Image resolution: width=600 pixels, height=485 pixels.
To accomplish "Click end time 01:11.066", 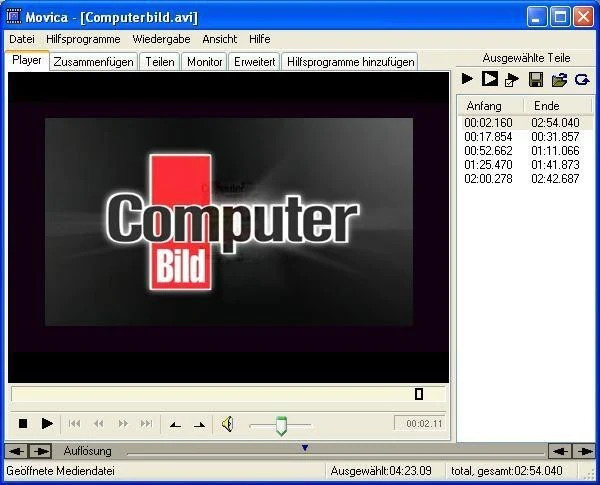I will pos(555,150).
